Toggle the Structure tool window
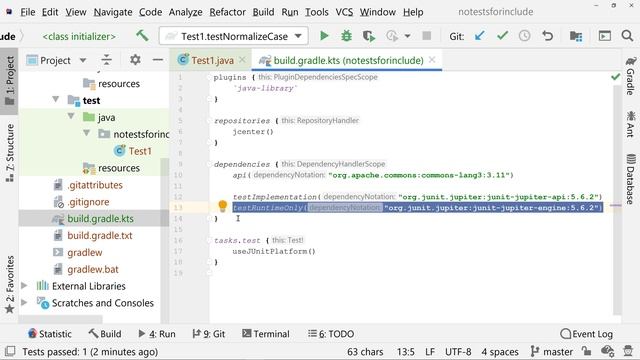 coord(9,153)
